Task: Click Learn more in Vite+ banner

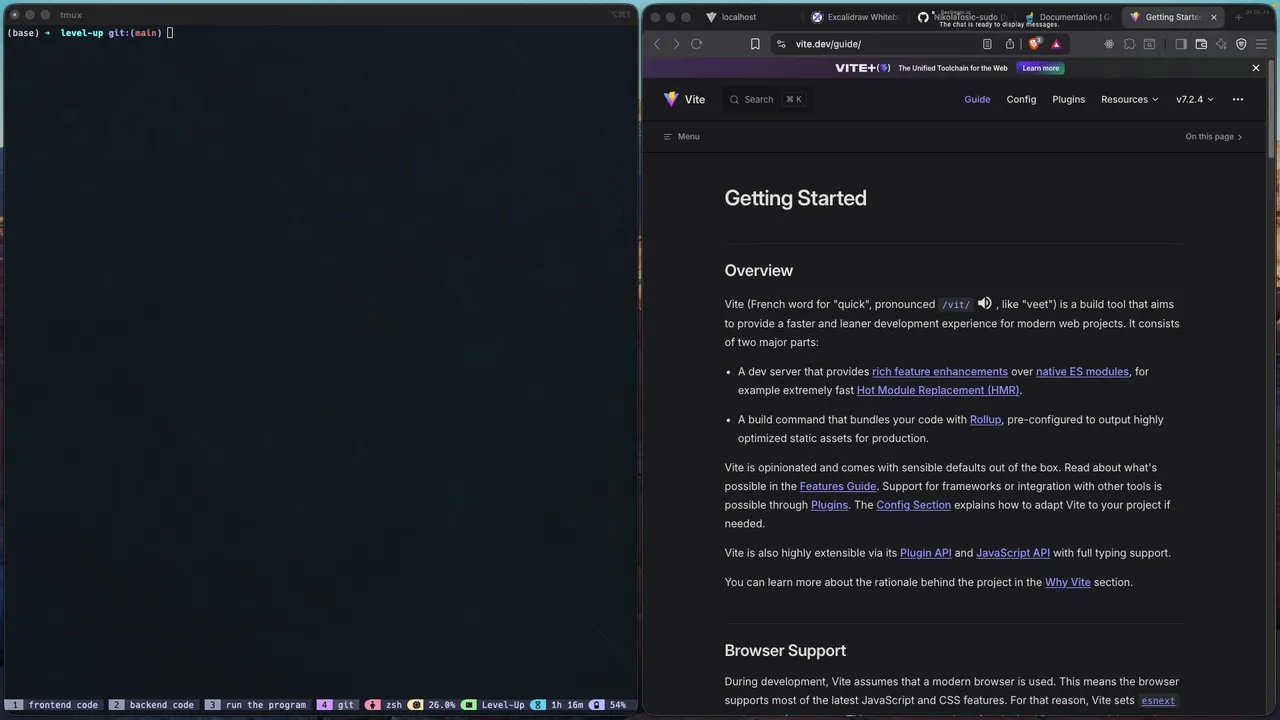Action: [x=1041, y=68]
